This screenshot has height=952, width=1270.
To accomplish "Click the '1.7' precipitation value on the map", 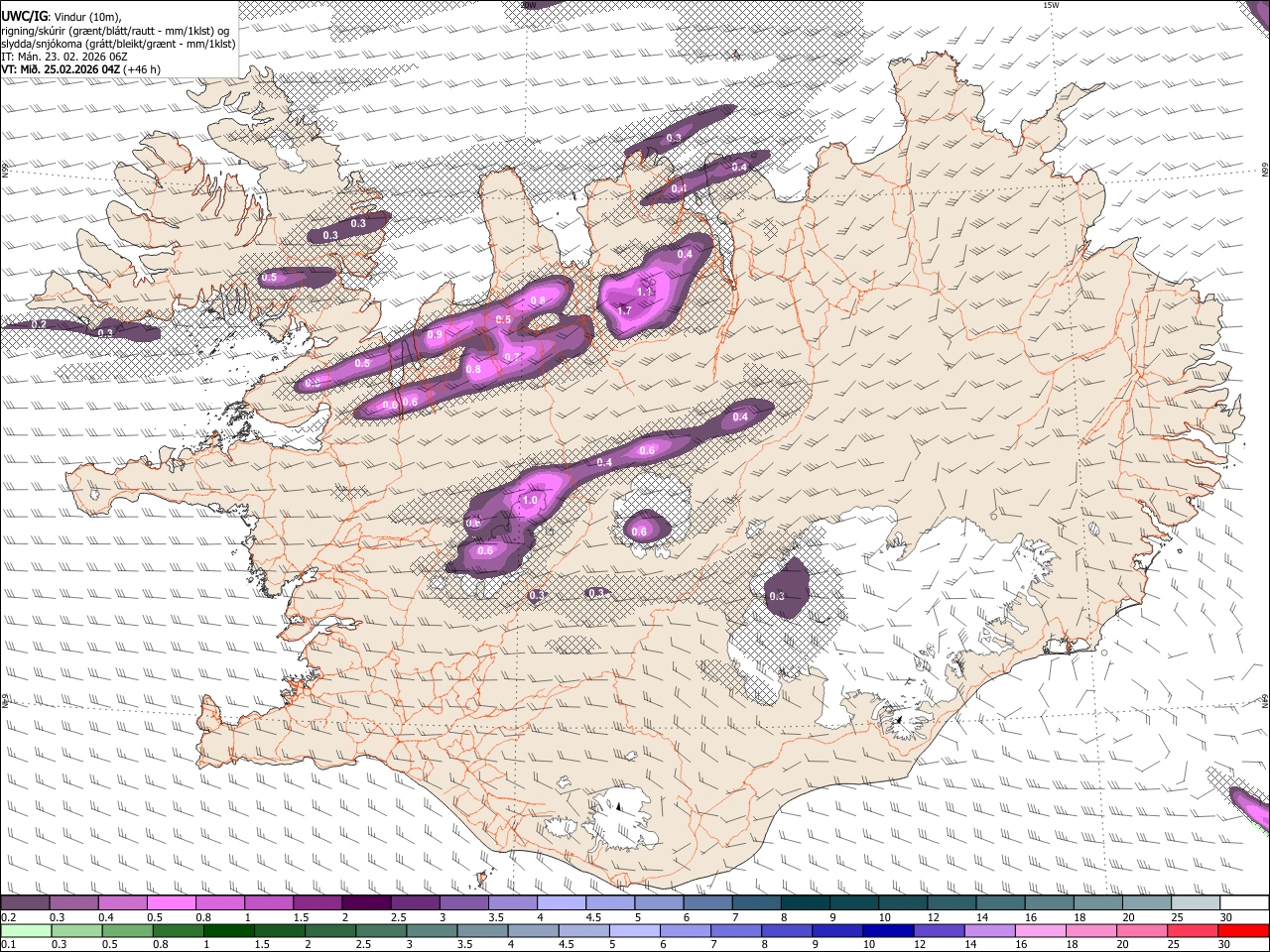I will pyautogui.click(x=624, y=310).
